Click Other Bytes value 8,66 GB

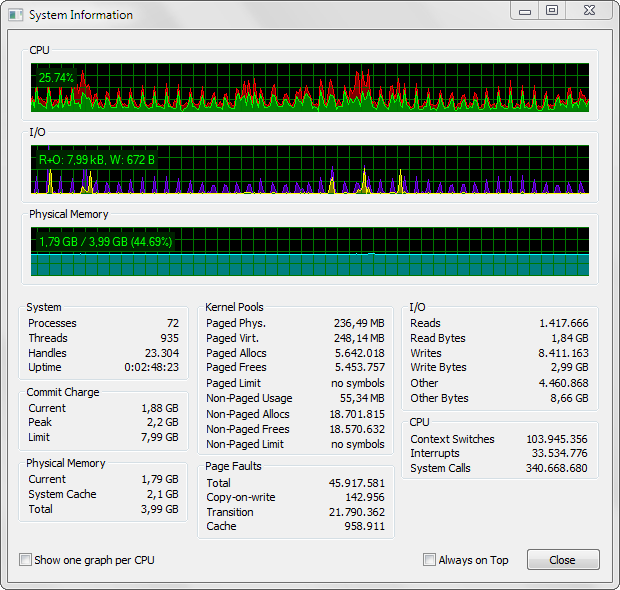(x=570, y=398)
